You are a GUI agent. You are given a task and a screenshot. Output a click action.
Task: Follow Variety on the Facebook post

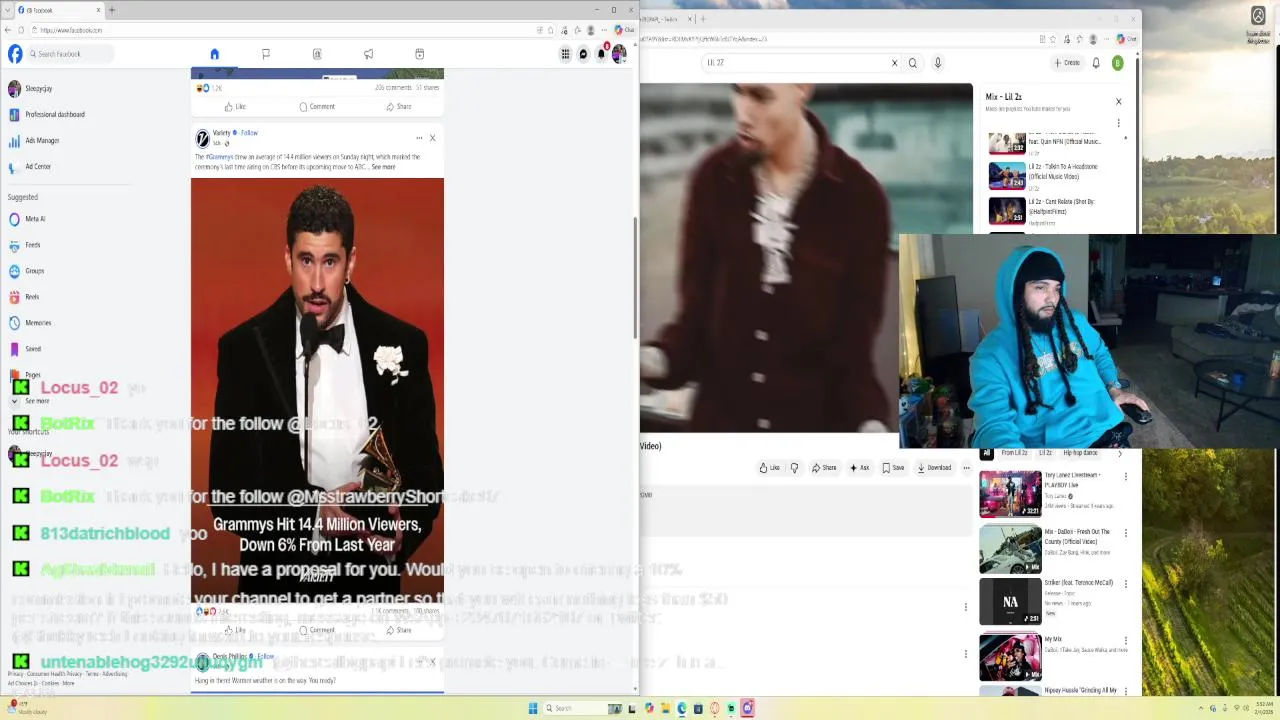[x=249, y=133]
